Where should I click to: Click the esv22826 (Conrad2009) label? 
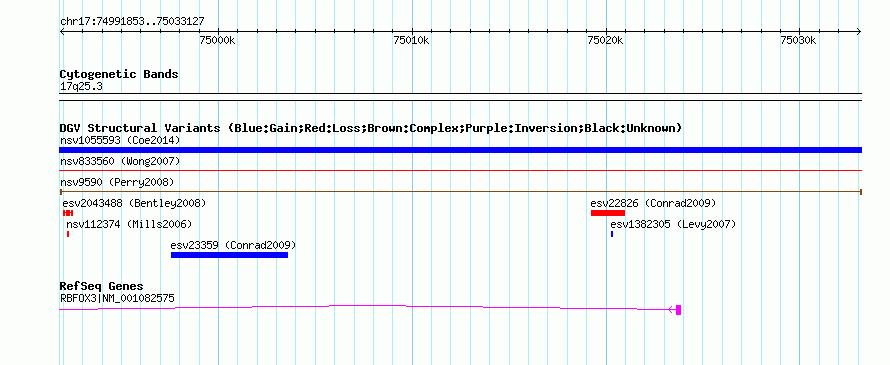click(x=653, y=203)
